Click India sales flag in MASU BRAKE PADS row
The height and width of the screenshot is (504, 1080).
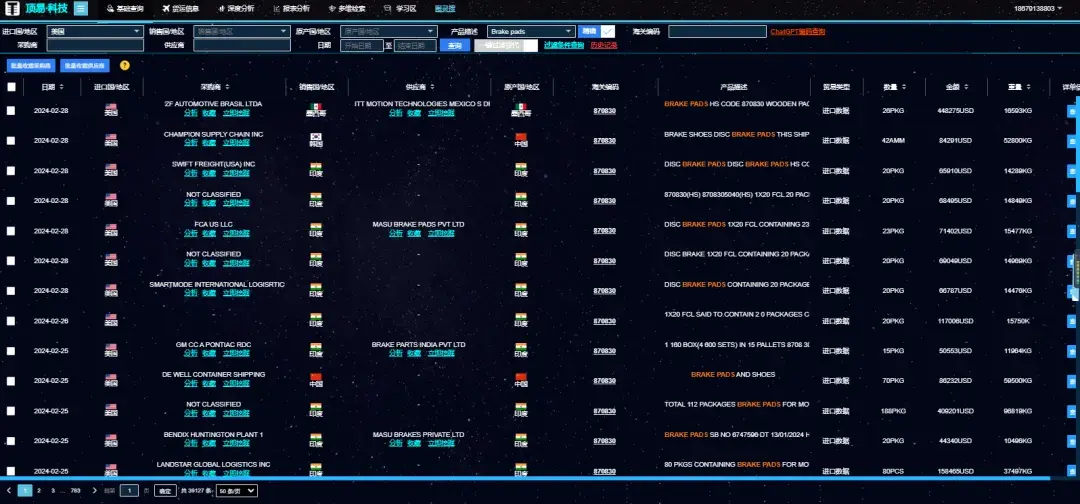tap(316, 227)
